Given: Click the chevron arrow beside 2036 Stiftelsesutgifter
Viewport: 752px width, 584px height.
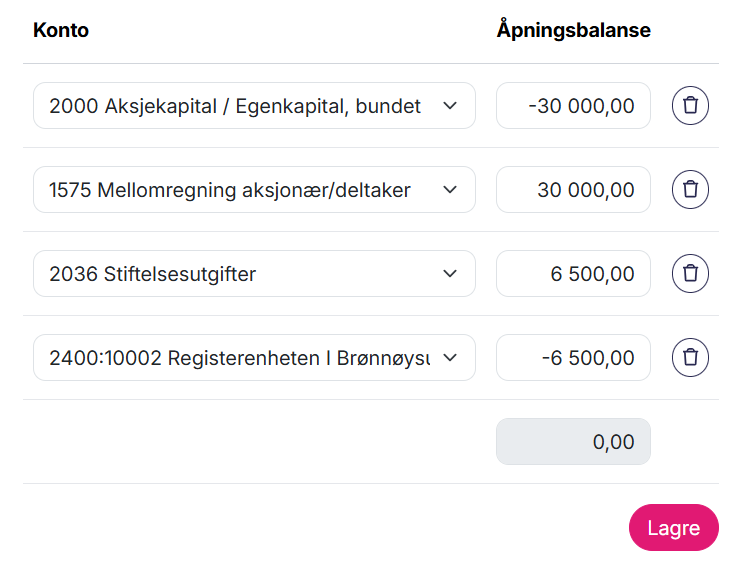Looking at the screenshot, I should [x=450, y=274].
